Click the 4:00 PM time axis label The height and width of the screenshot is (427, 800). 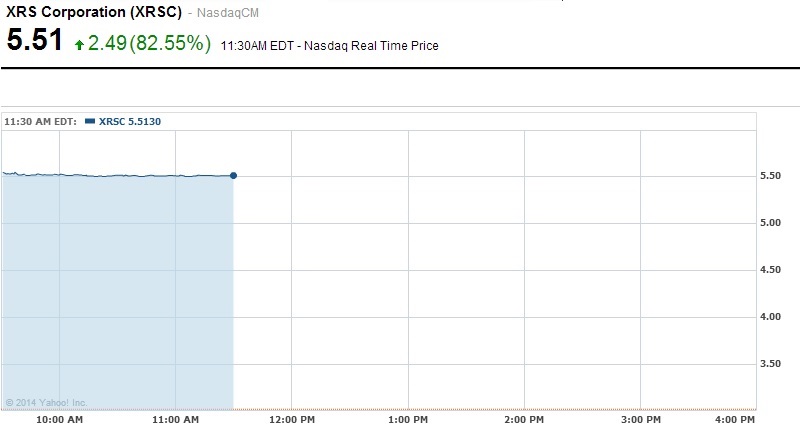tap(735, 418)
